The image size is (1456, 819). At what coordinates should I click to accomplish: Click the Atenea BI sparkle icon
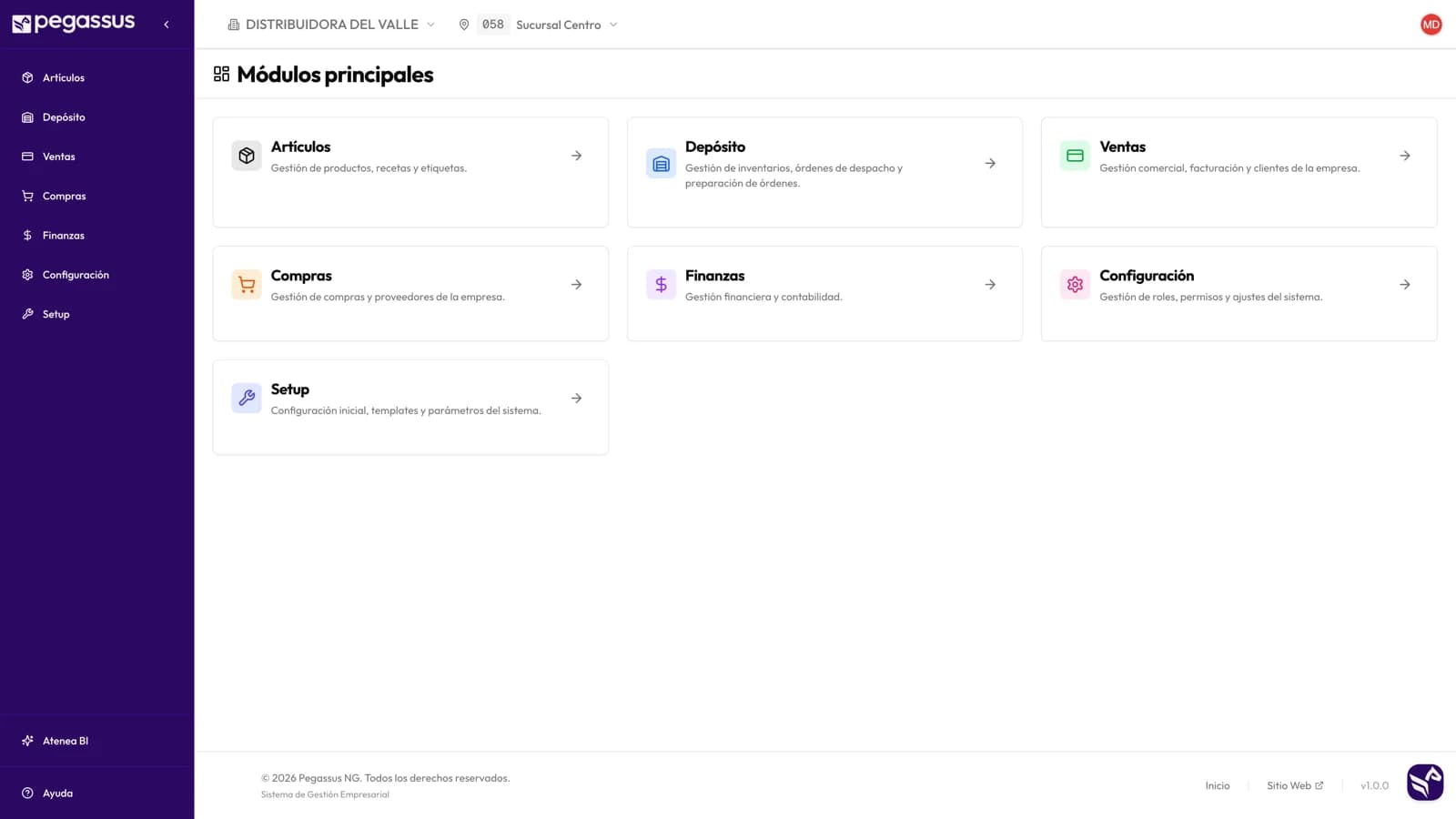(27, 741)
